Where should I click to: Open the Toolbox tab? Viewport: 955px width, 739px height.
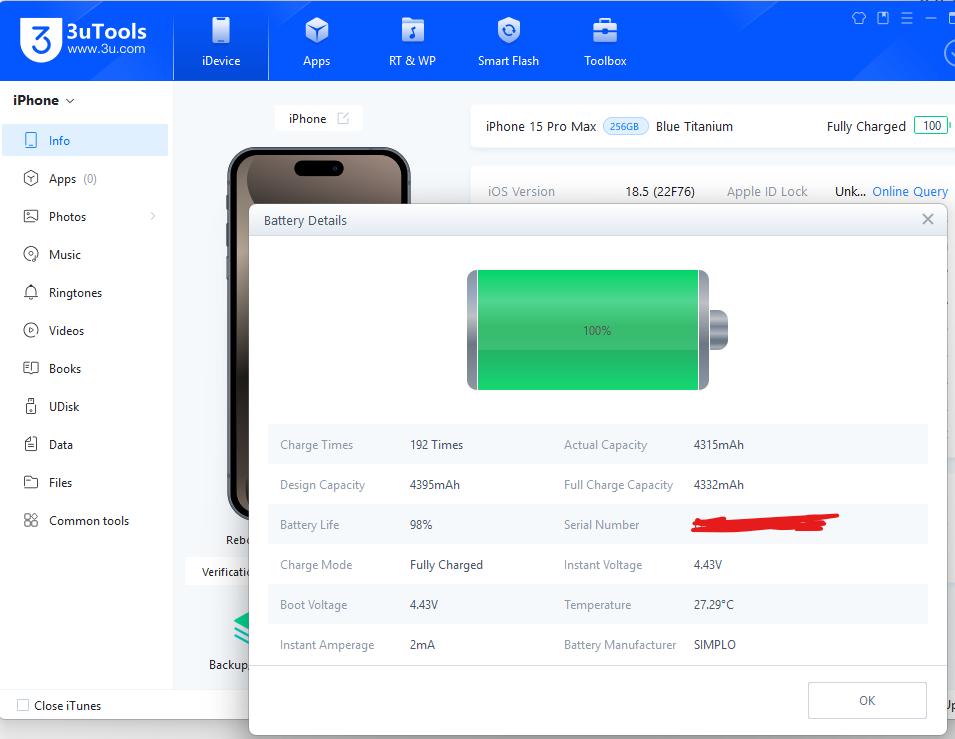[605, 41]
